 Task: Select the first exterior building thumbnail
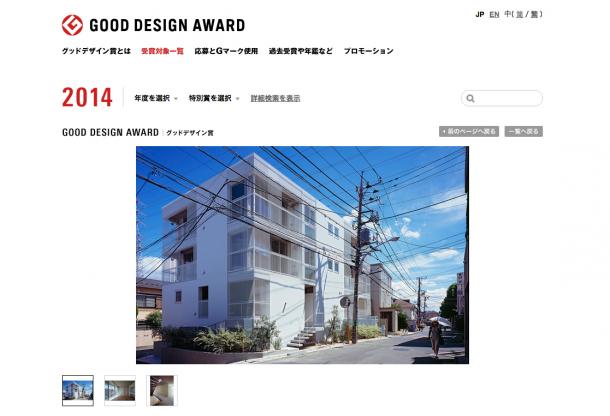78,390
